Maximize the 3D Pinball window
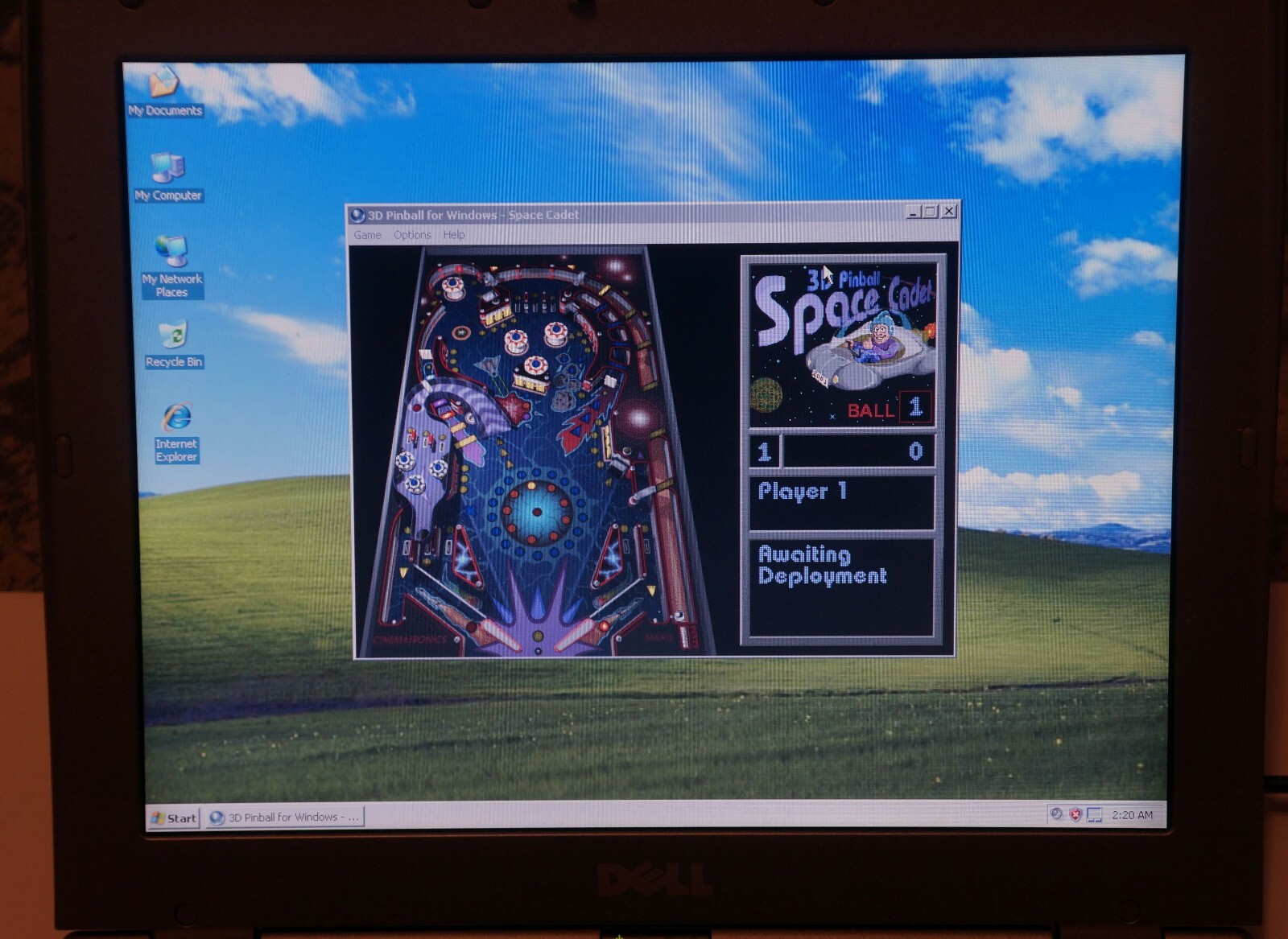Image resolution: width=1288 pixels, height=939 pixels. coord(931,212)
